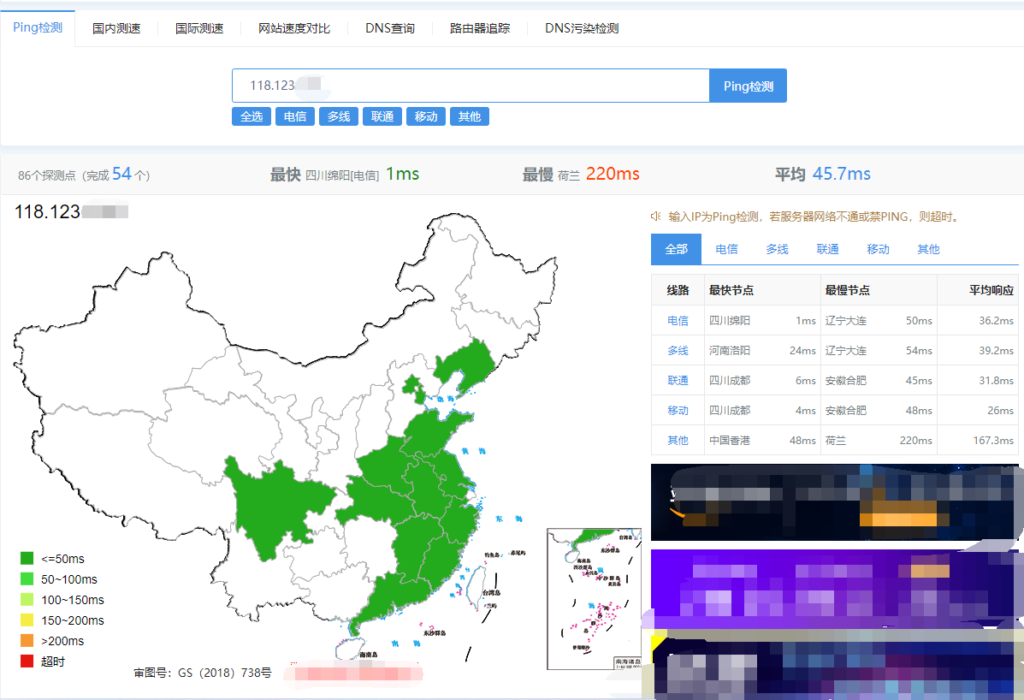Click the 100~150ms legend swatch
Image resolution: width=1024 pixels, height=700 pixels.
(x=27, y=599)
